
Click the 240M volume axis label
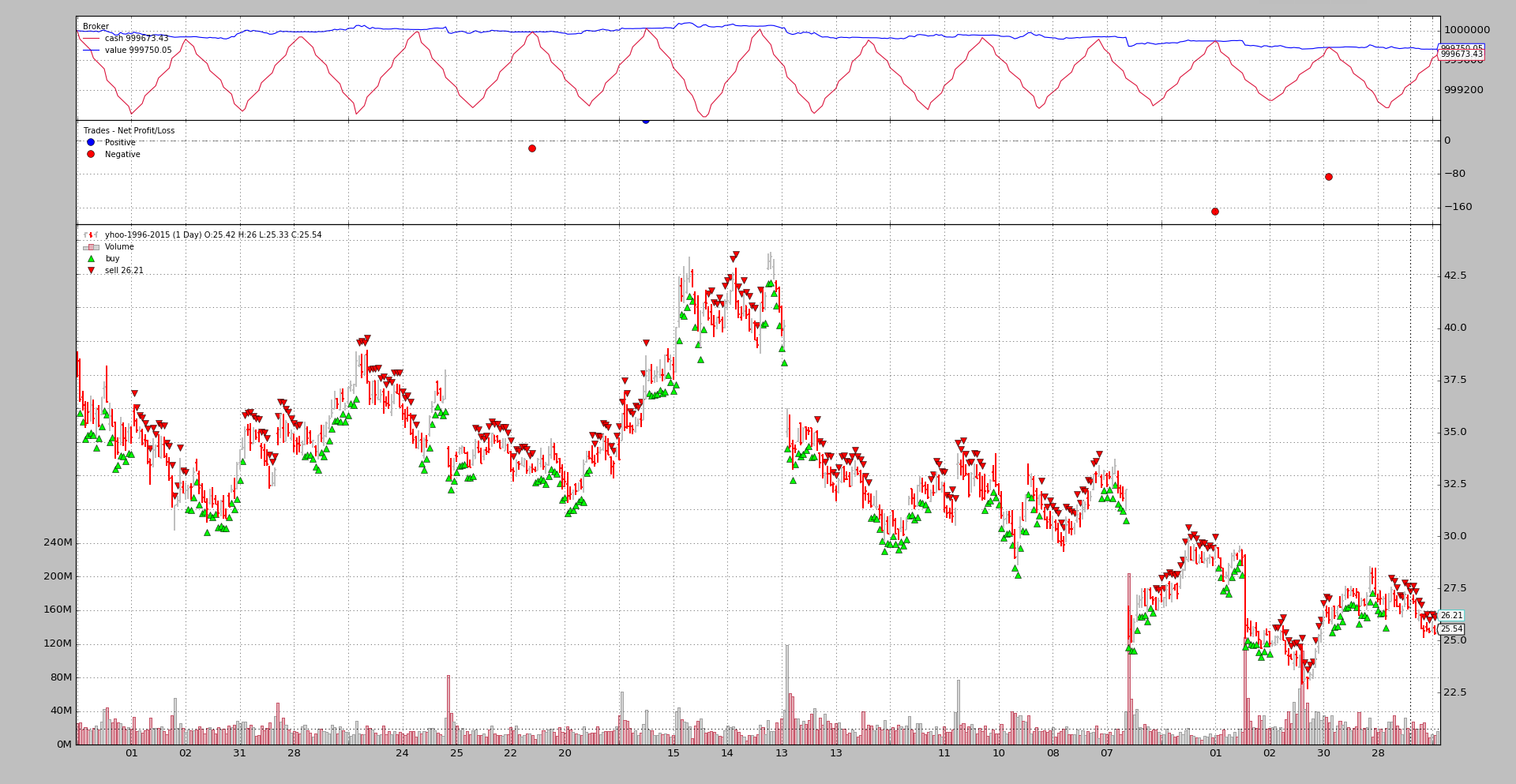58,542
